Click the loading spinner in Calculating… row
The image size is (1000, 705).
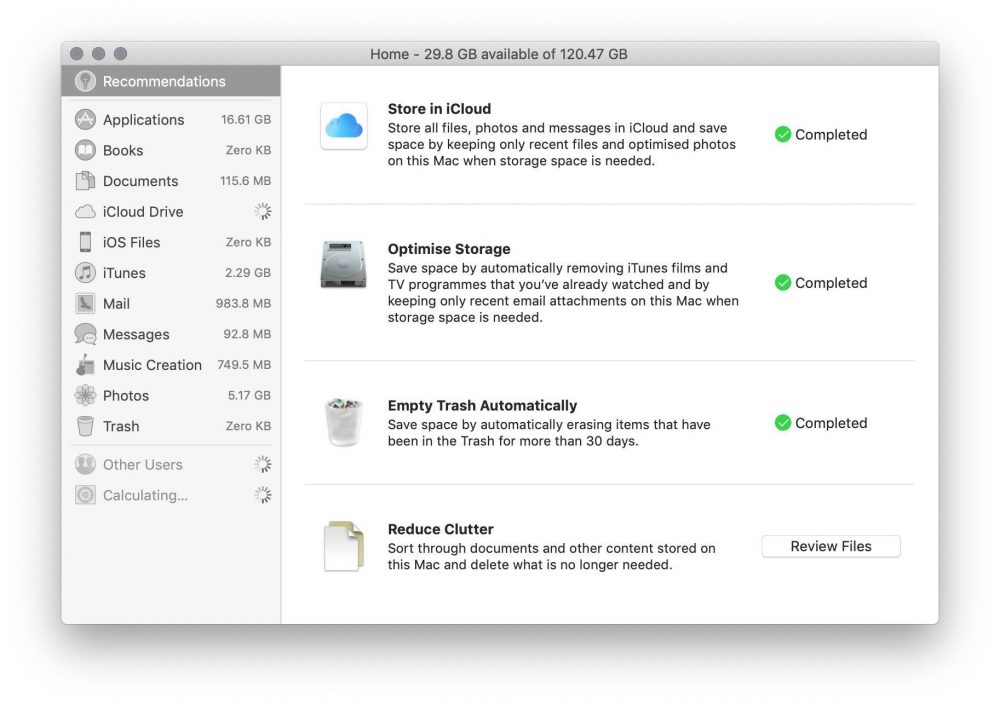263,495
